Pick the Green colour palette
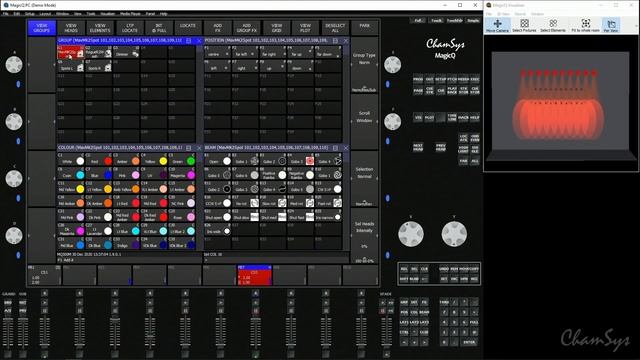This screenshot has height=360, width=640. (x=182, y=161)
